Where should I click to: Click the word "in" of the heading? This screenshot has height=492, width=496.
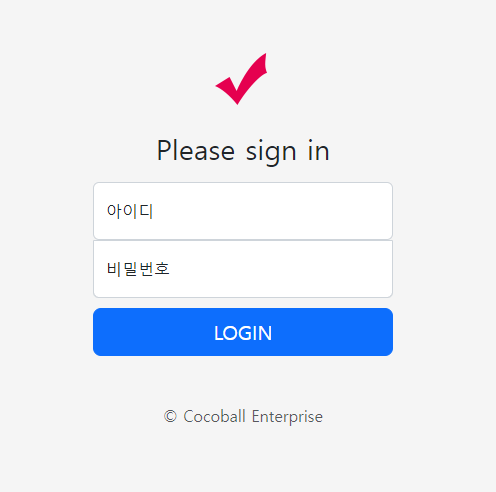point(319,150)
